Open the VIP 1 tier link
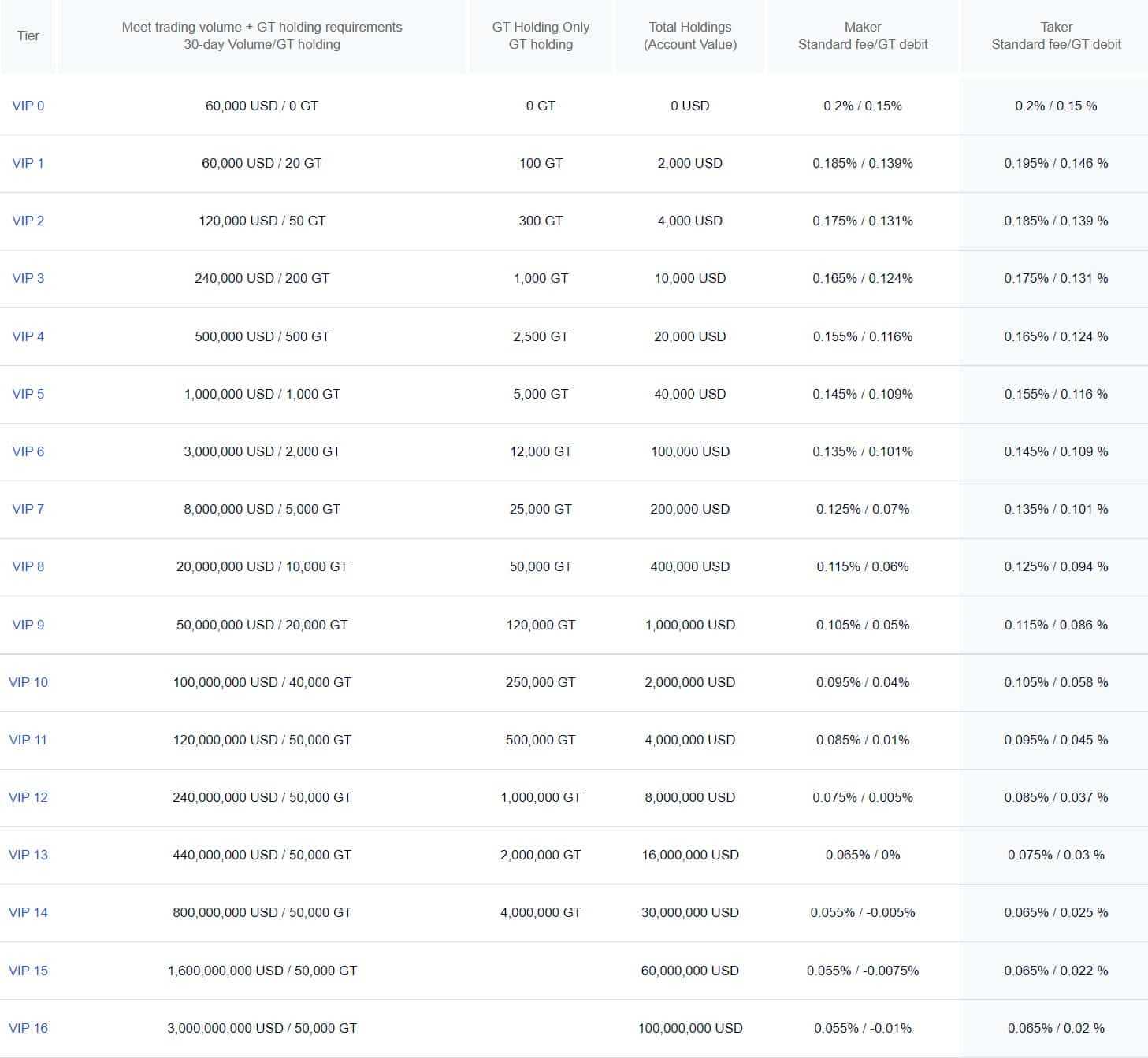The width and height of the screenshot is (1148, 1058). [28, 163]
